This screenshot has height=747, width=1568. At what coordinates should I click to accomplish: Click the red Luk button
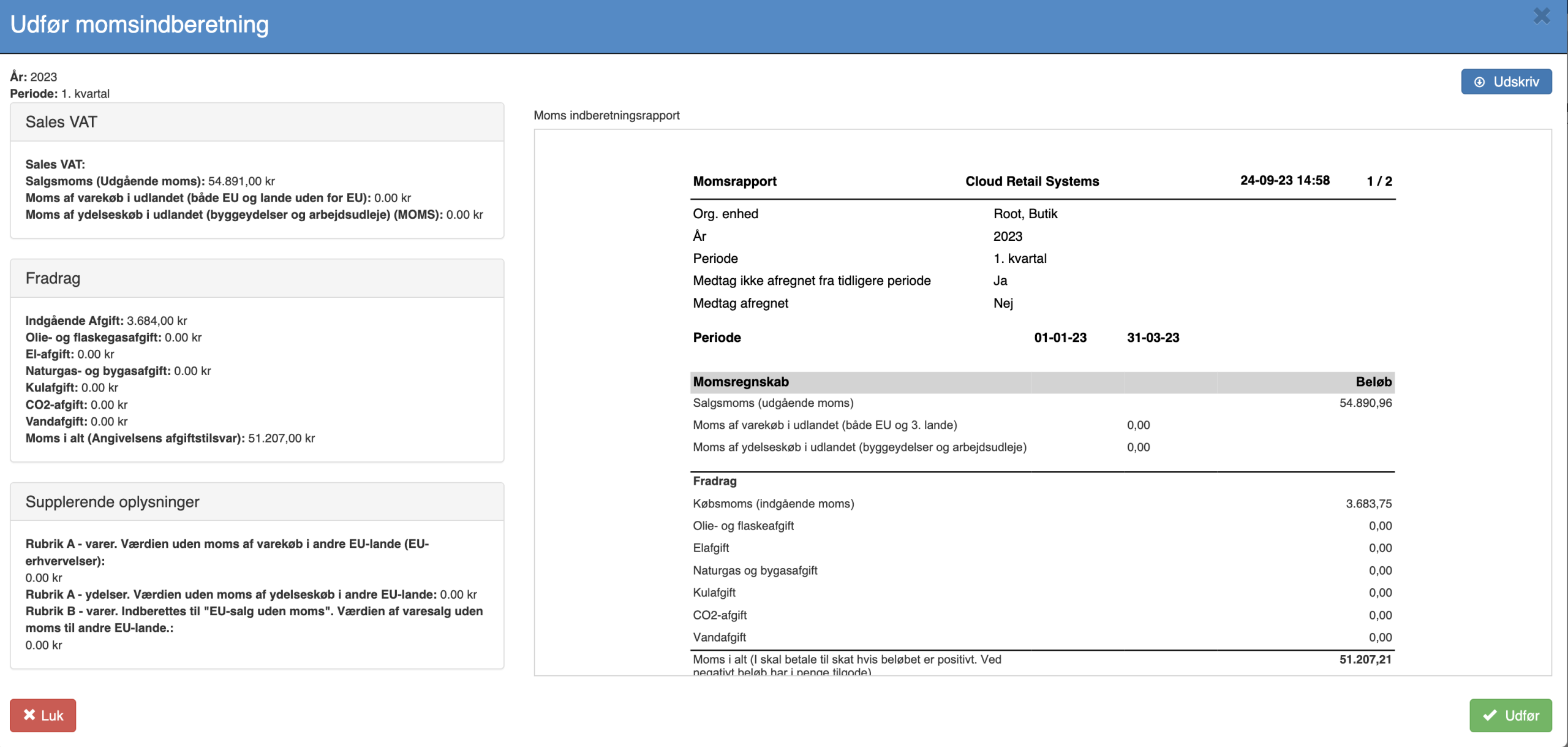point(43,715)
